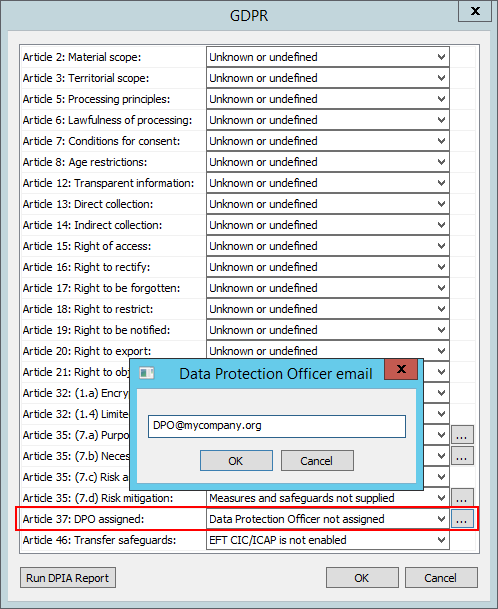Expand Article 37 DPO assigned dropdown
Screen dimensions: 498x609
(328, 519)
